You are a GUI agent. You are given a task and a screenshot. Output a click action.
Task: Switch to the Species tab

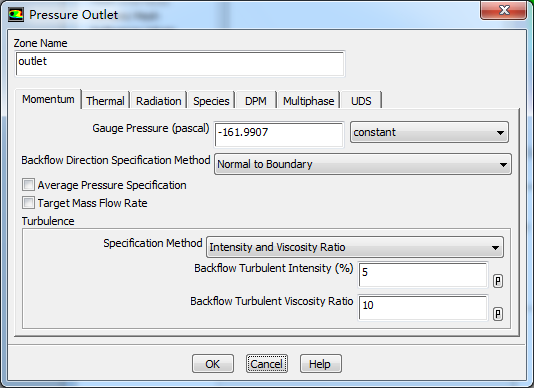(211, 101)
